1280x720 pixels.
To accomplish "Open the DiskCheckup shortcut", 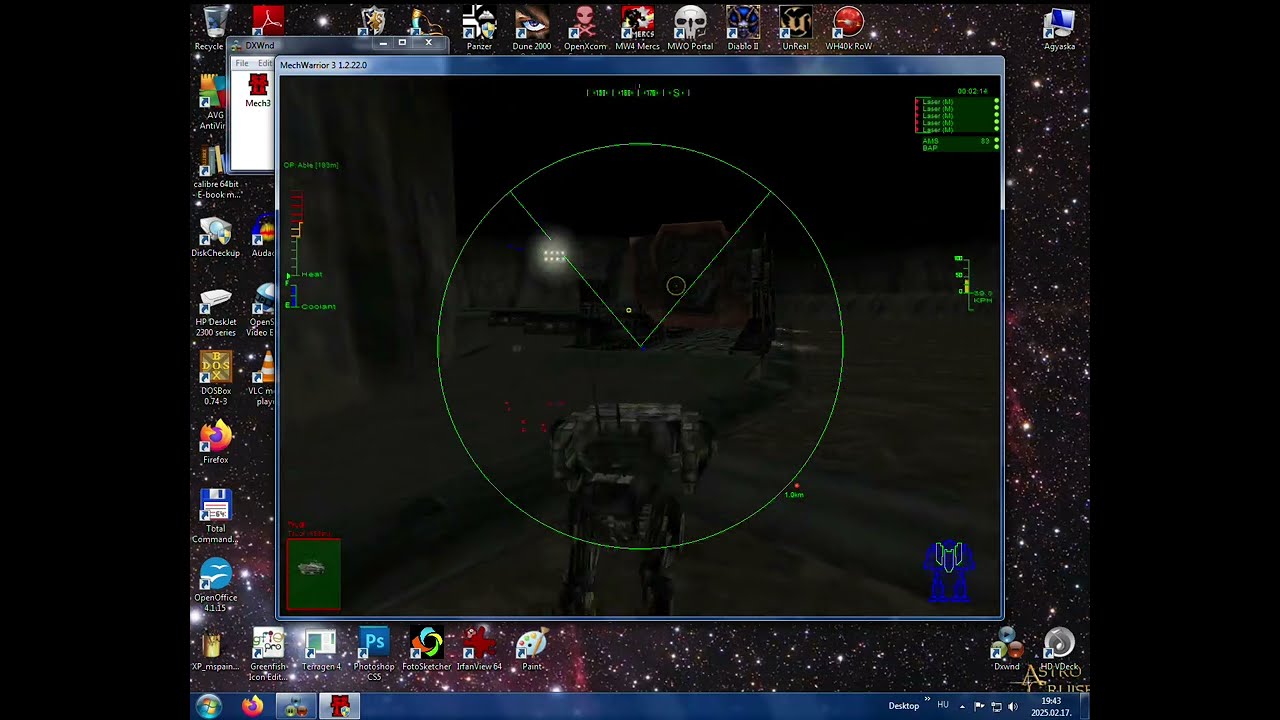I will coord(215,237).
